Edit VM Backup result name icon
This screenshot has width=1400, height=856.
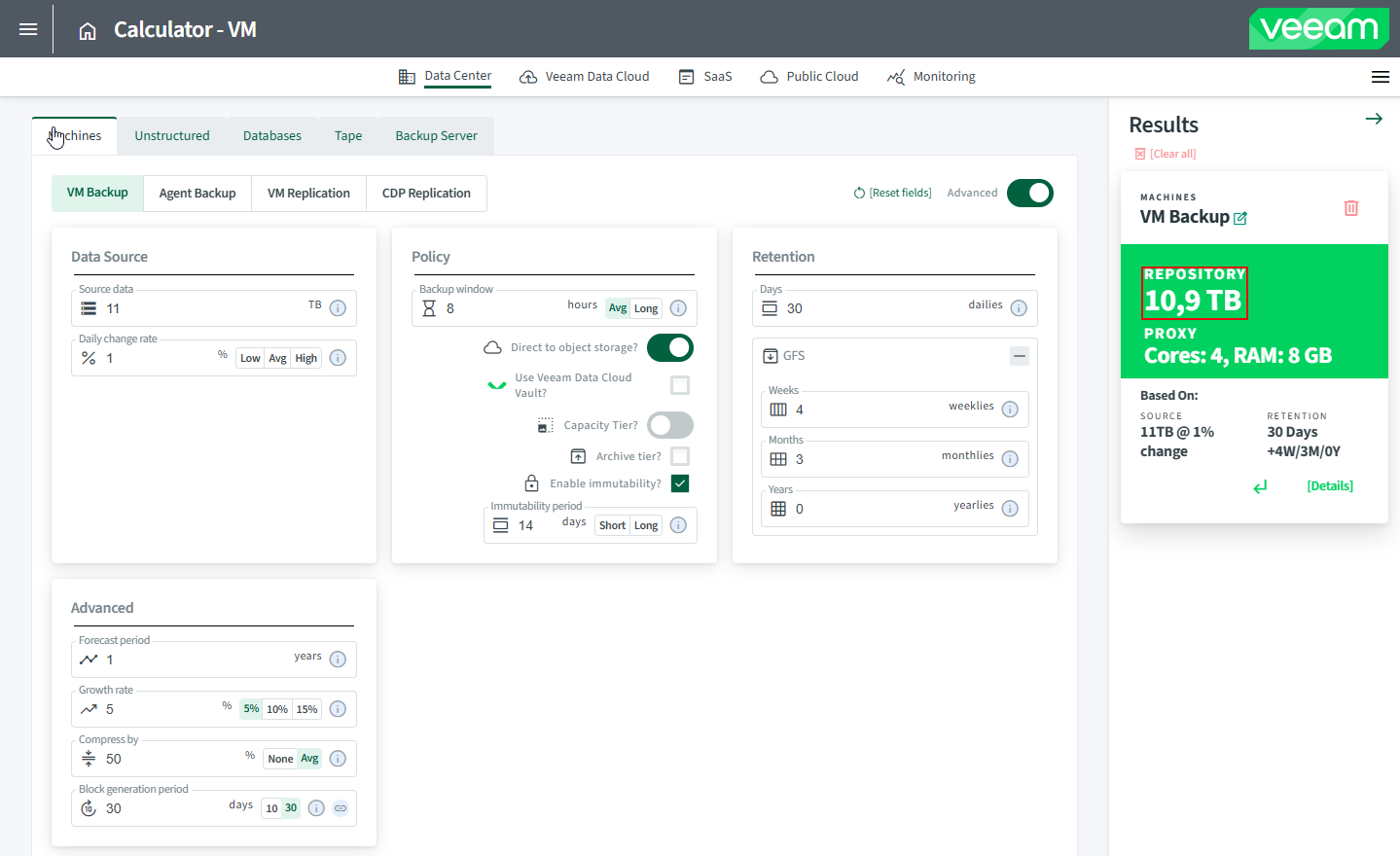[1240, 218]
